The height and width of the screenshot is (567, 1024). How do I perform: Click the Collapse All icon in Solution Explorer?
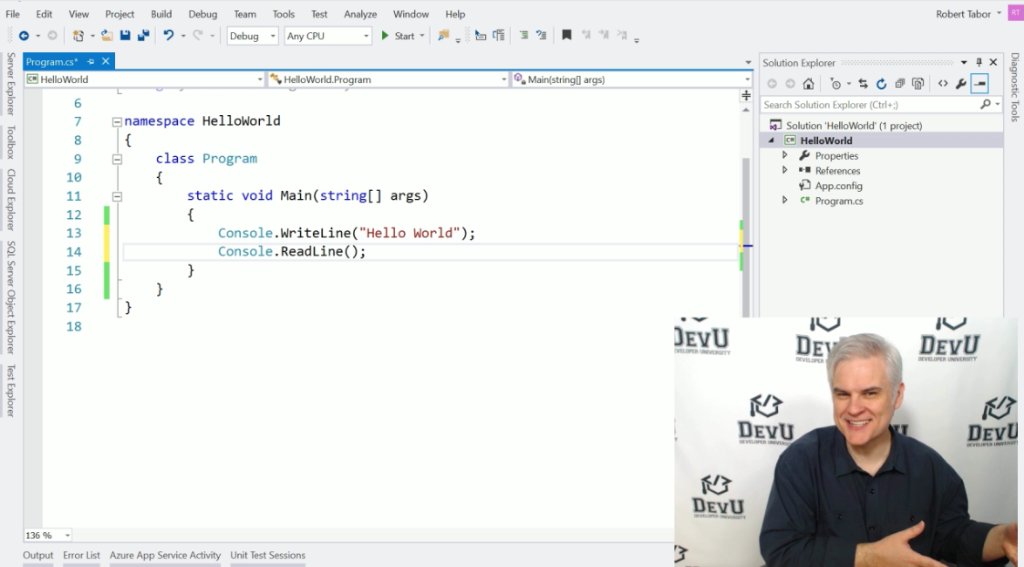(899, 84)
